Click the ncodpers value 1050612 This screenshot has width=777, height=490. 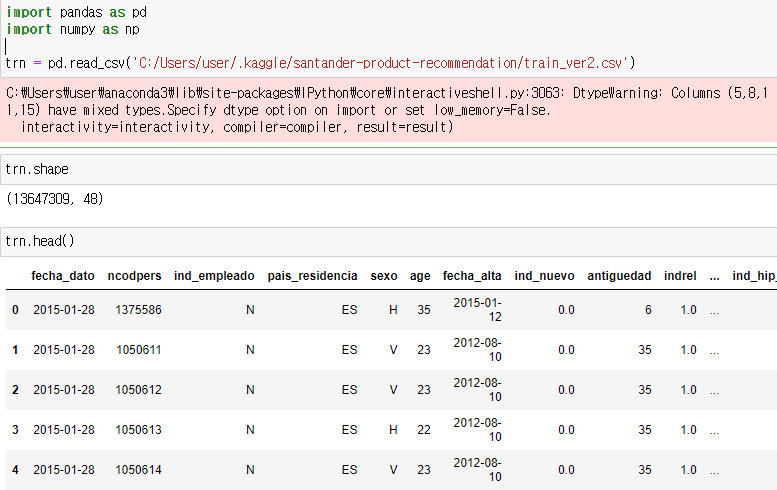(x=138, y=390)
